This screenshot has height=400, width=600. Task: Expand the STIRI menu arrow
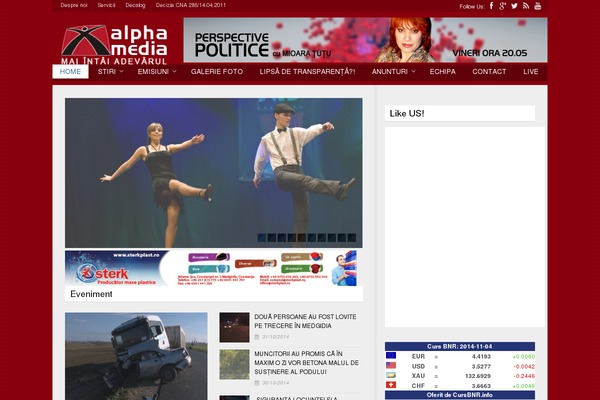pos(122,71)
